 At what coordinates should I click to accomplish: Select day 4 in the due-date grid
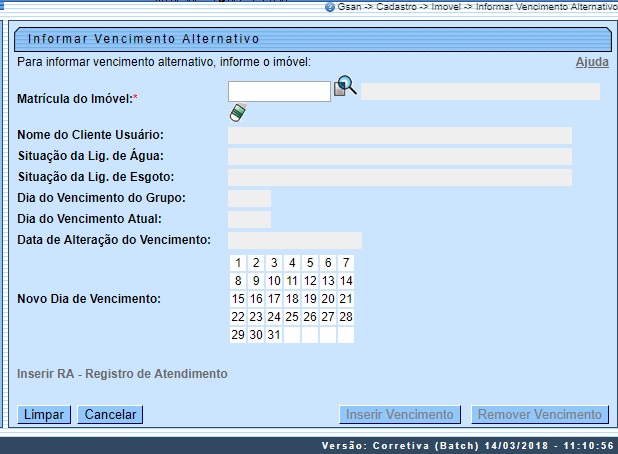pos(292,263)
